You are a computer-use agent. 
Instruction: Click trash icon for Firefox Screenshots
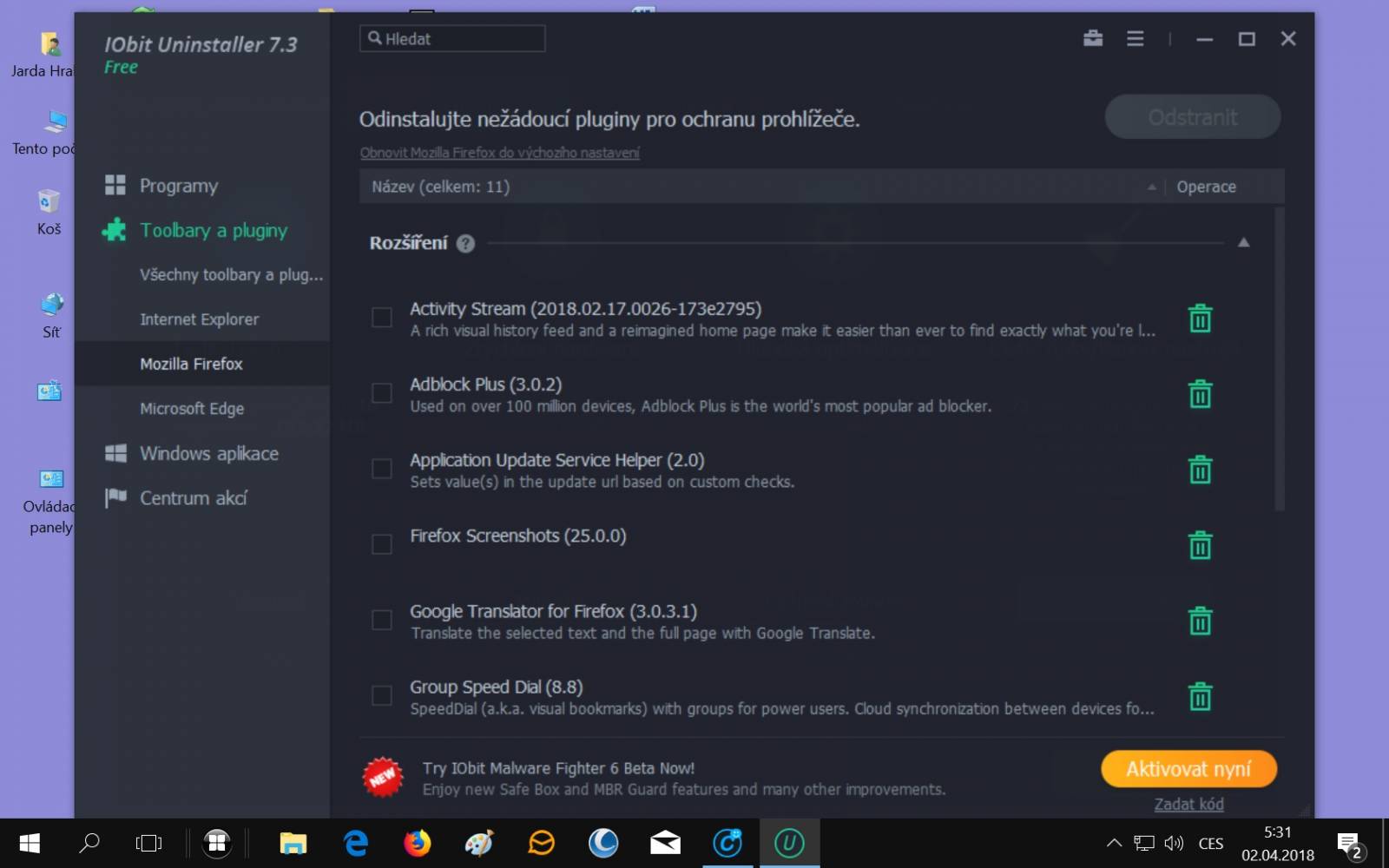tap(1200, 545)
